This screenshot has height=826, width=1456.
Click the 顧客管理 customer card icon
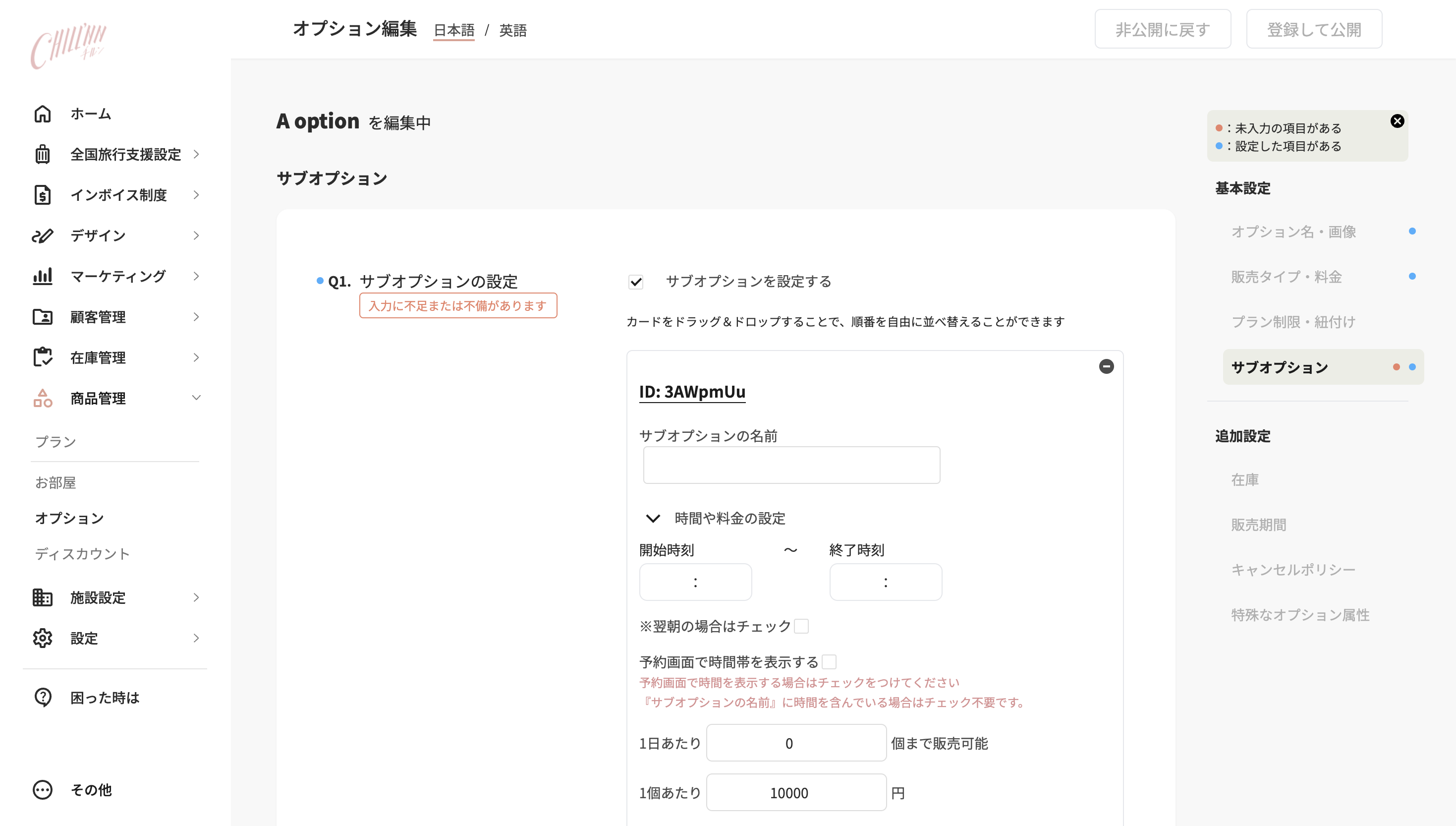[x=43, y=316]
